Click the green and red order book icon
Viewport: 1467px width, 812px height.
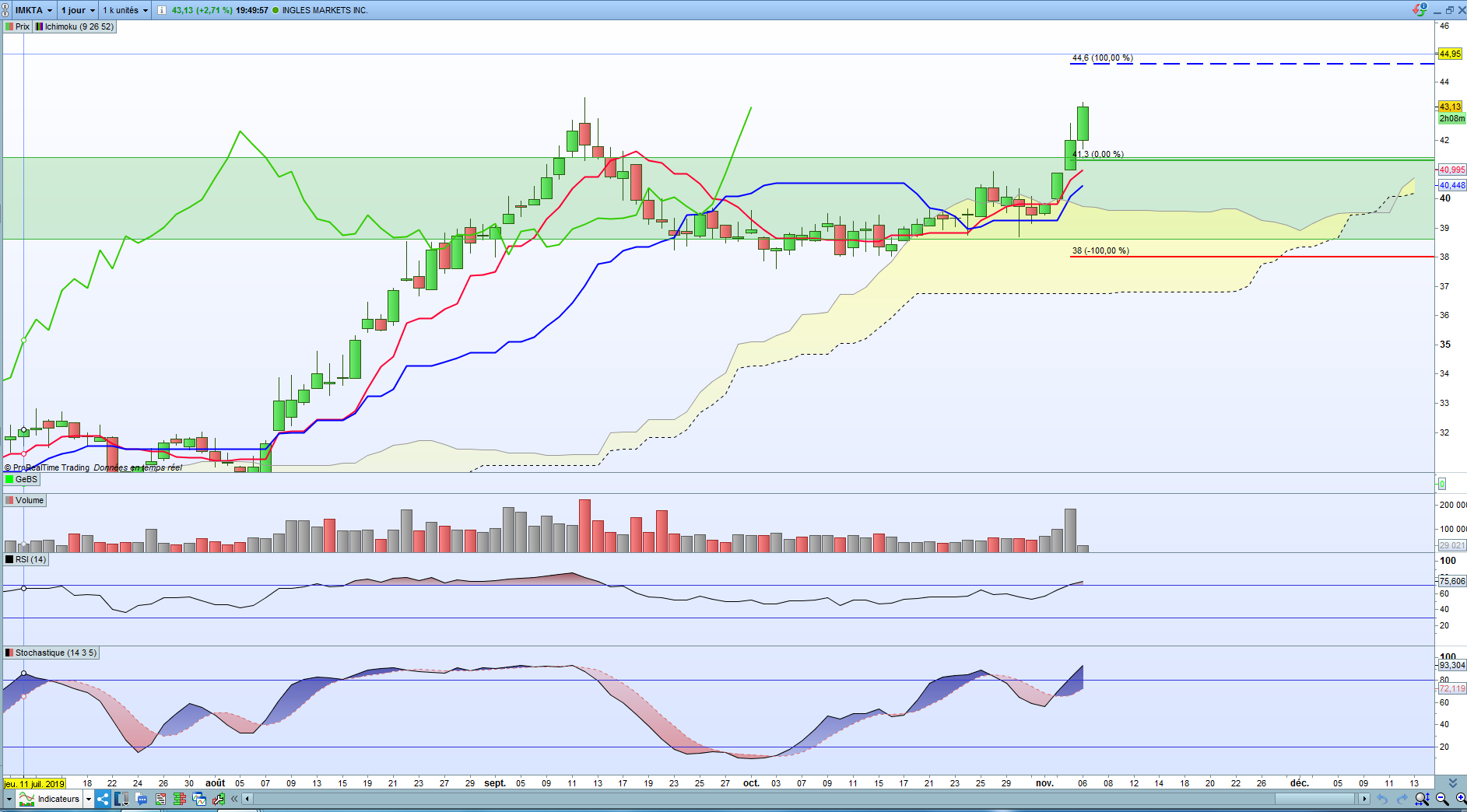point(180,799)
